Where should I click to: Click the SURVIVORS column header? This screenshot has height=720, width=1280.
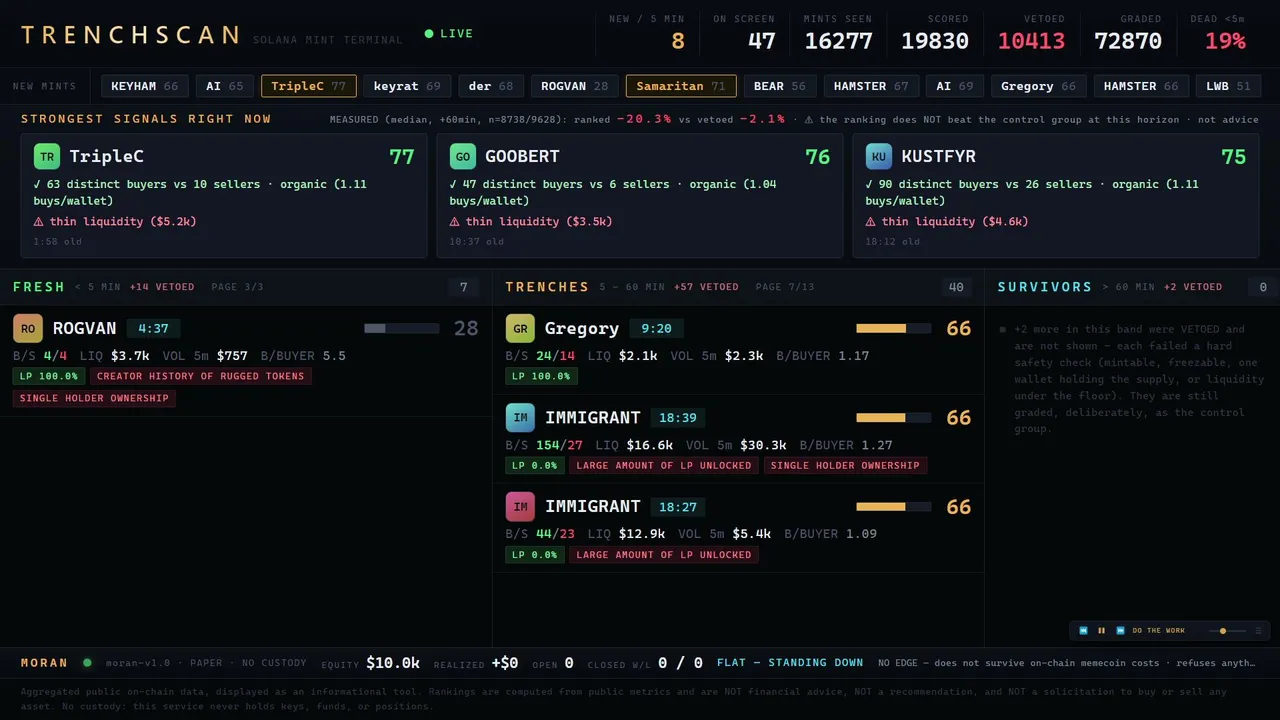1045,287
